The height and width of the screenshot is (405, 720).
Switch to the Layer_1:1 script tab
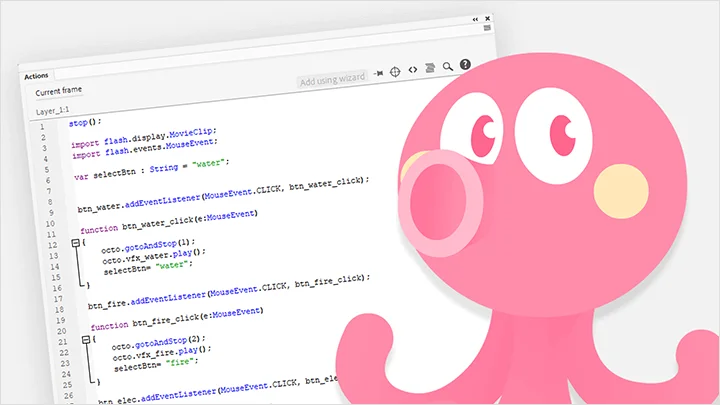pyautogui.click(x=52, y=111)
